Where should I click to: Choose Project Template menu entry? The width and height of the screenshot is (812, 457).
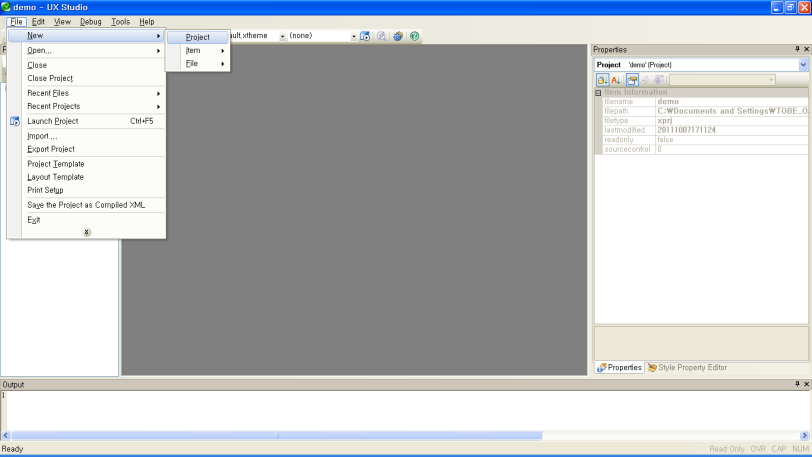click(86, 164)
